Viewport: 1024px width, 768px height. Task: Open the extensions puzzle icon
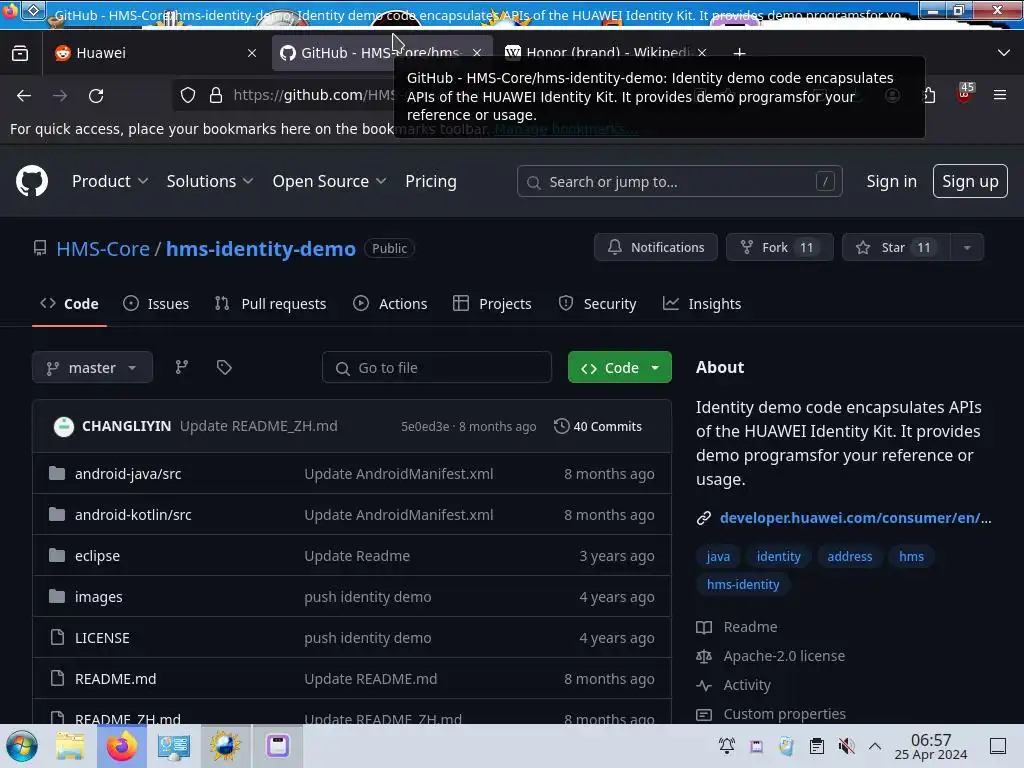click(929, 95)
